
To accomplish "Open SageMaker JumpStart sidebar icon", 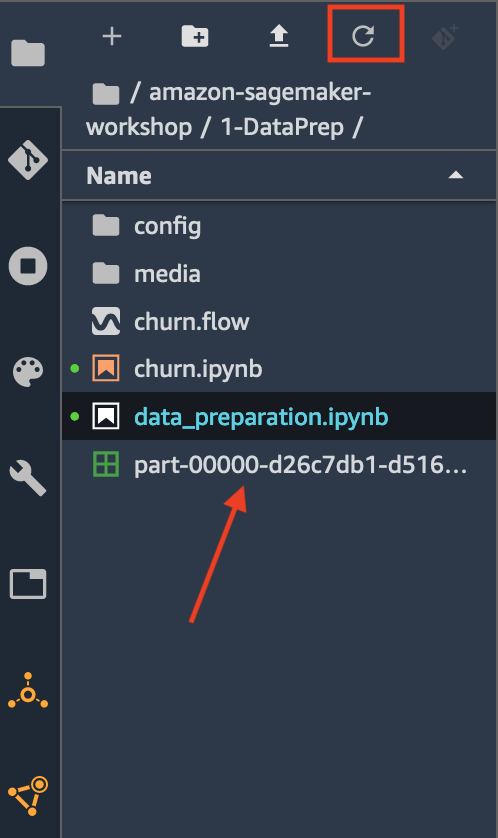I will click(28, 692).
